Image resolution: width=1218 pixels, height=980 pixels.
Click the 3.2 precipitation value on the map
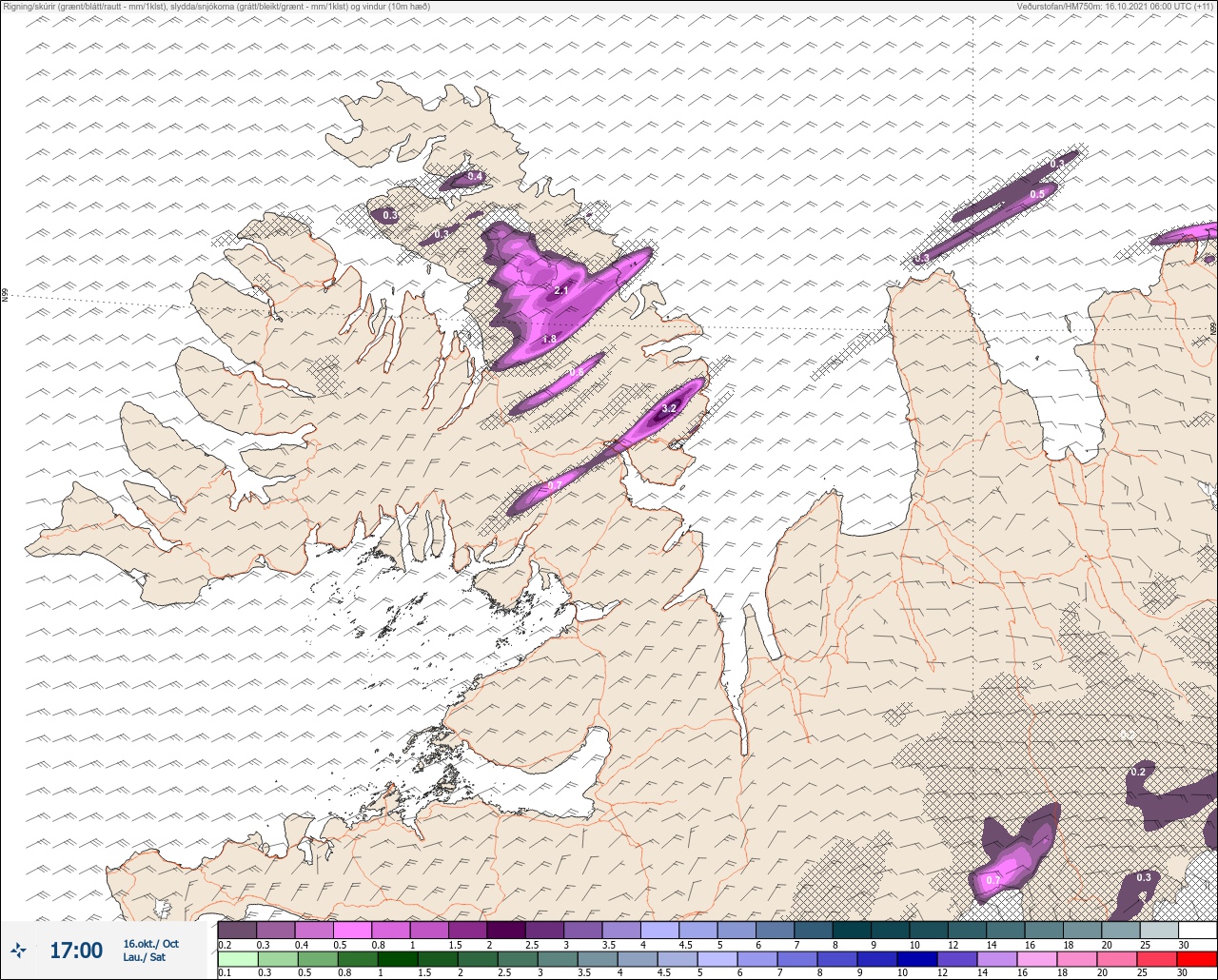pyautogui.click(x=669, y=408)
